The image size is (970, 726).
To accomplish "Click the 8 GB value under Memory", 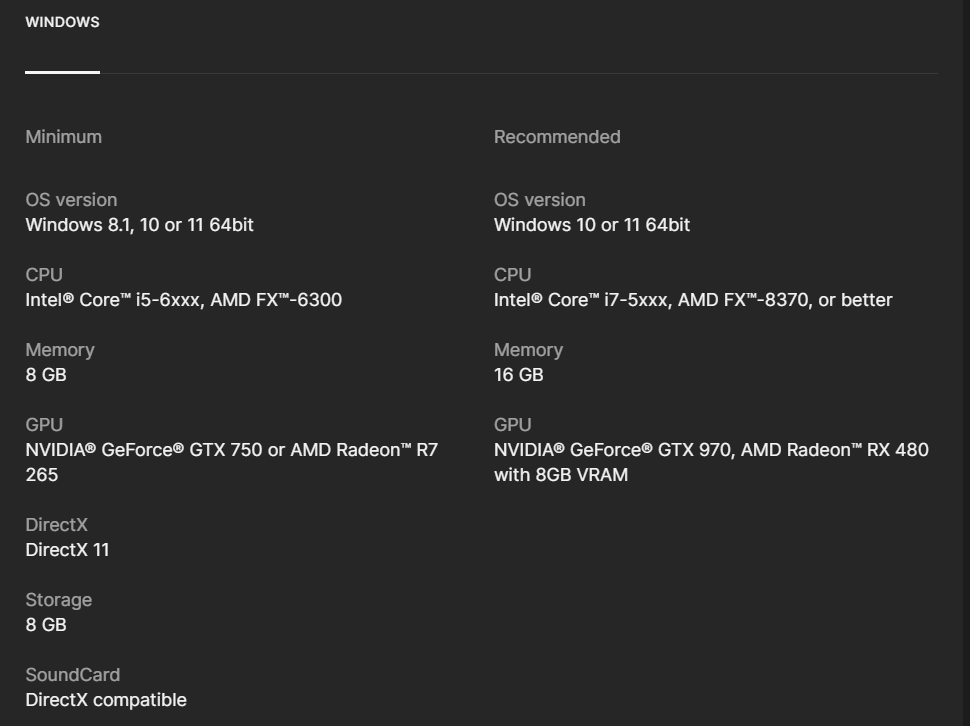I will (46, 375).
